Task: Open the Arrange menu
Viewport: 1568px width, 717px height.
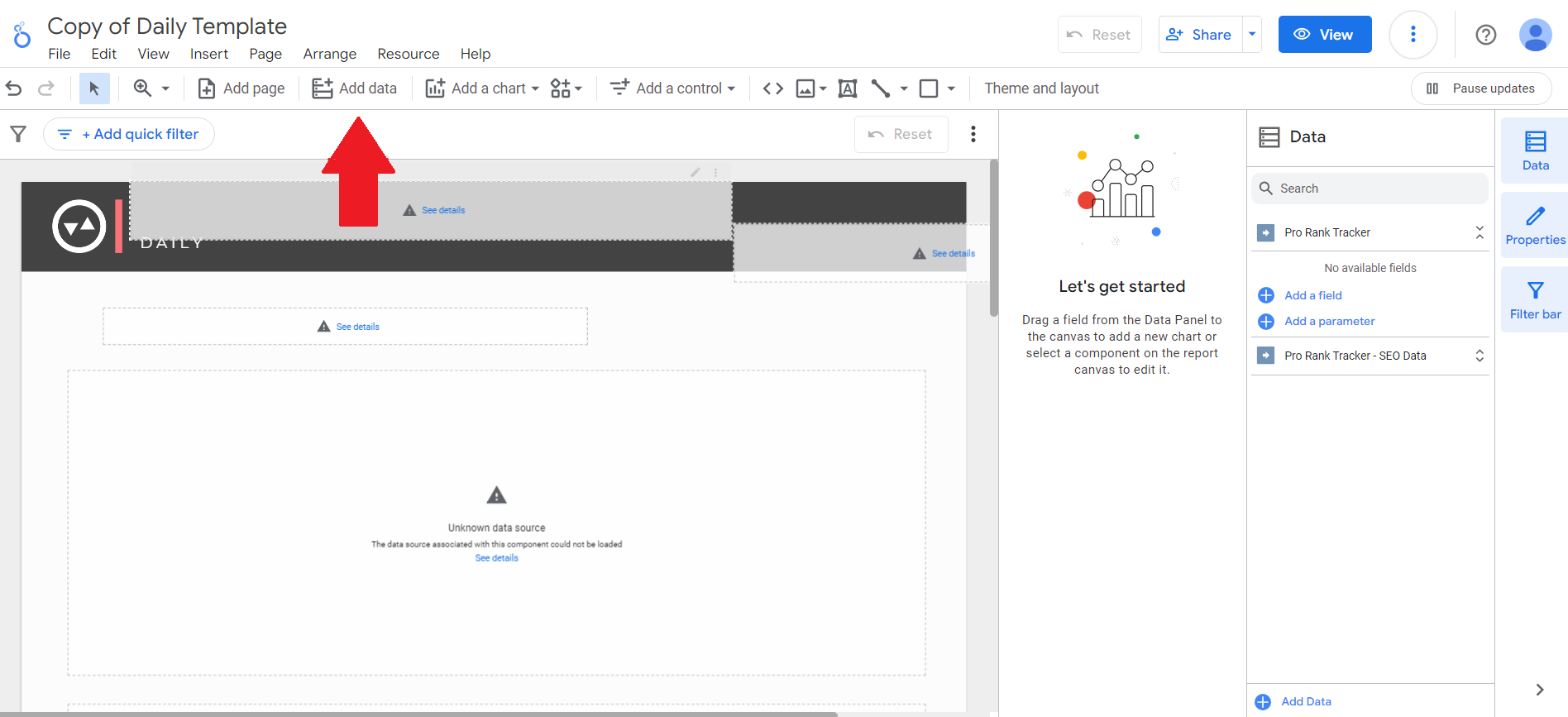Action: tap(329, 54)
